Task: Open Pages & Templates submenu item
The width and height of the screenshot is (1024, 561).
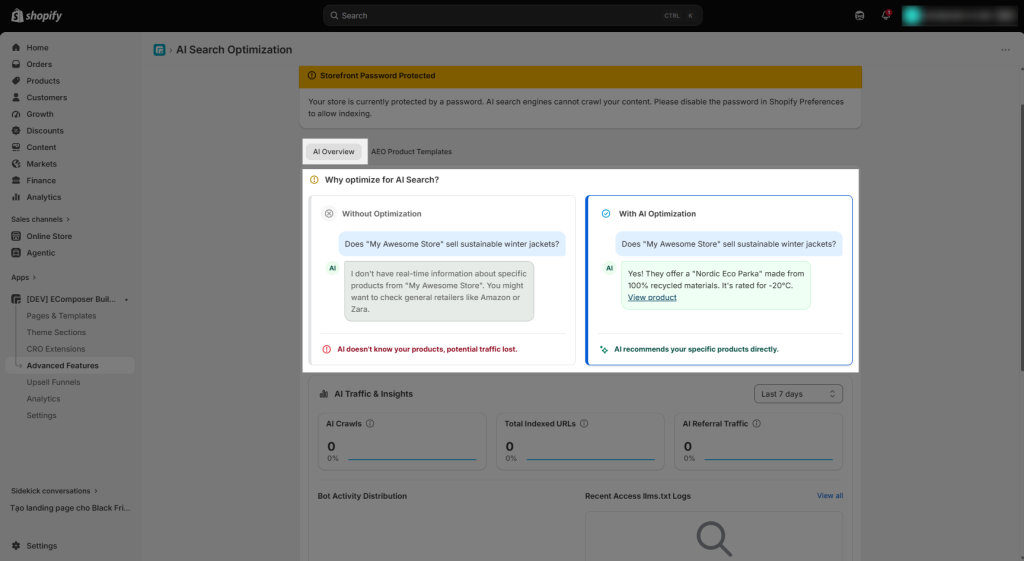Action: (61, 316)
